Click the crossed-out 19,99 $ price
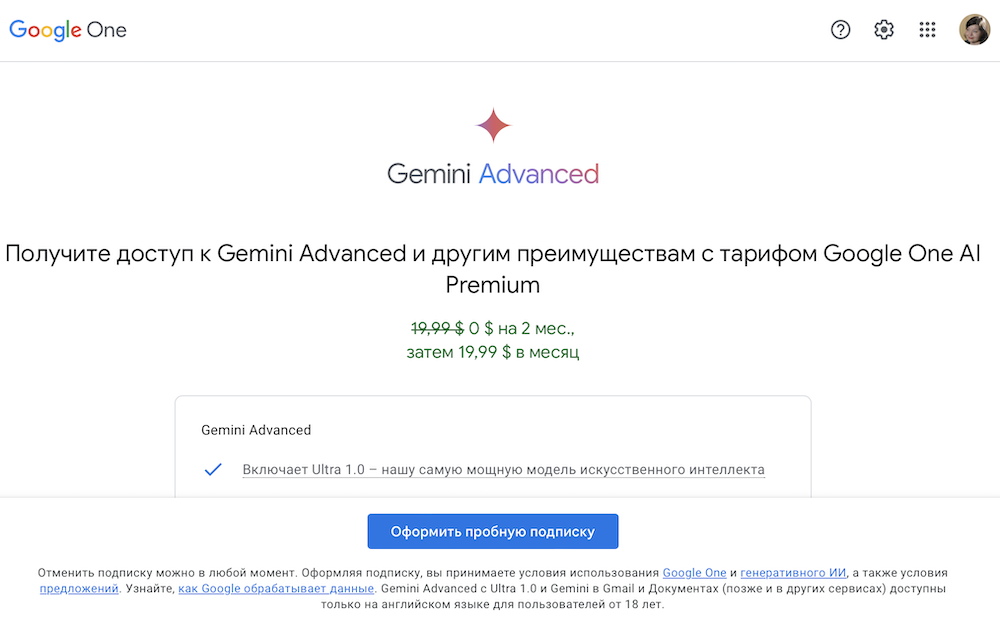Screen dimensions: 1000x624 pyautogui.click(x=437, y=327)
